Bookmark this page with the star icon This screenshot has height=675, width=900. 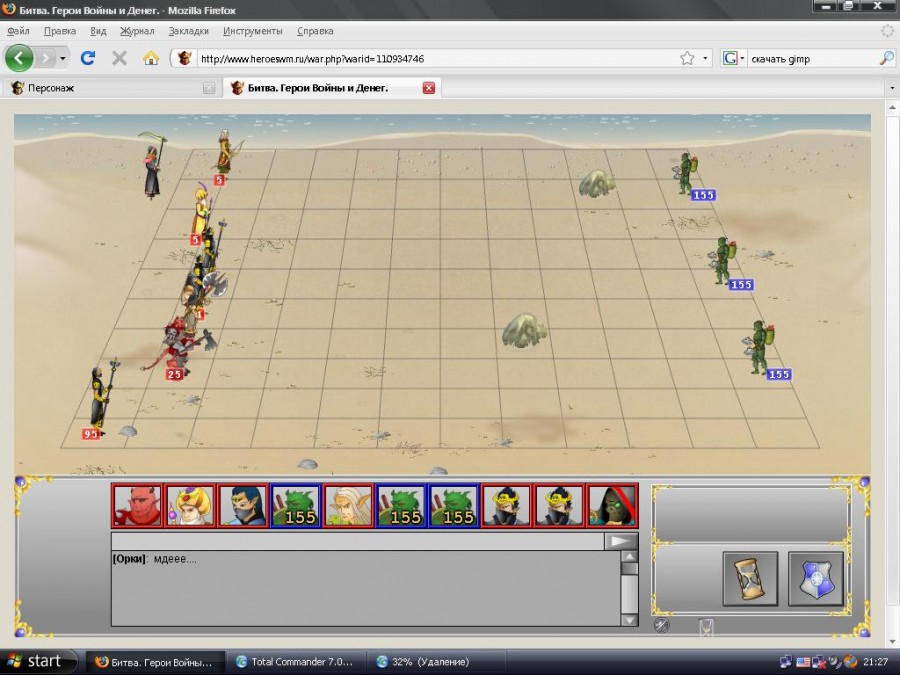click(687, 58)
